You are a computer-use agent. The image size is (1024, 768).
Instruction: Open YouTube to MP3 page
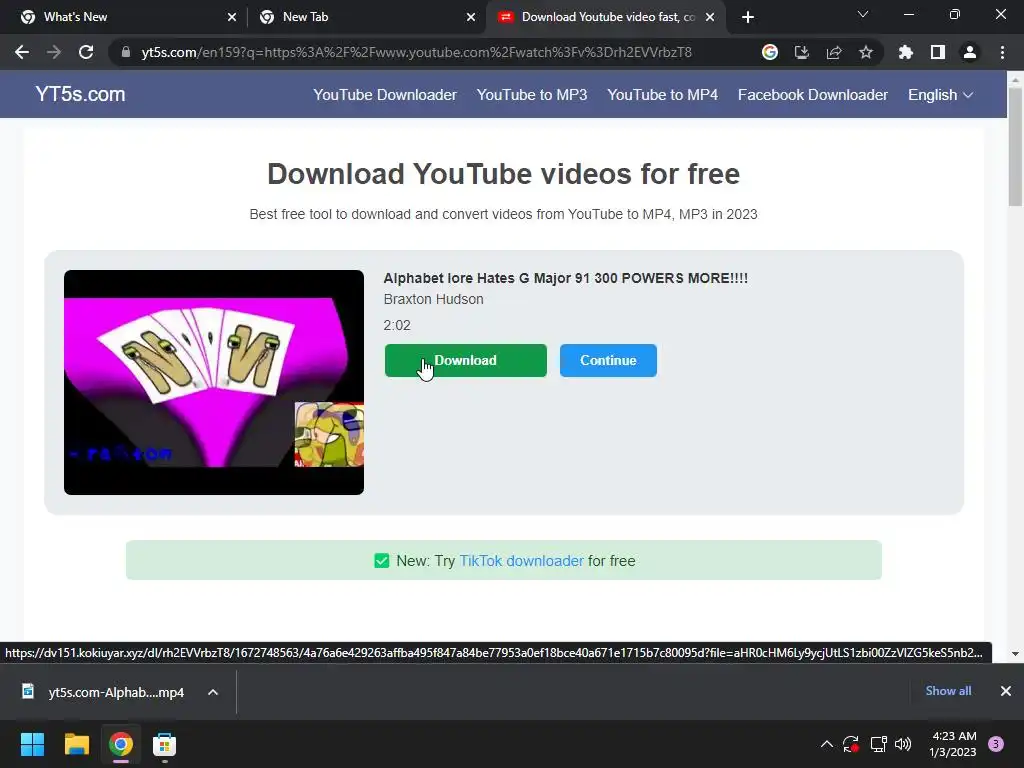[532, 95]
